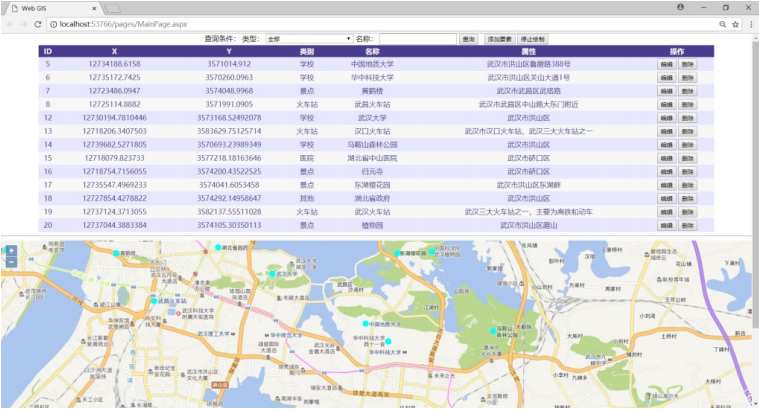Click the address bar URL localhost:53766
Viewport: 759px width, 410px height.
(123, 24)
